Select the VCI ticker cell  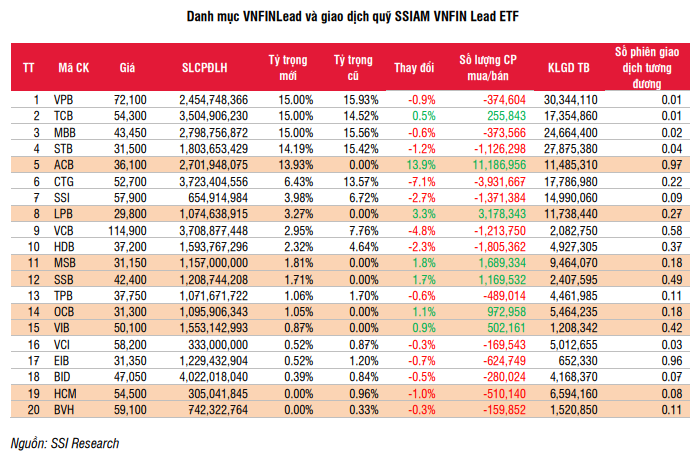pos(62,345)
